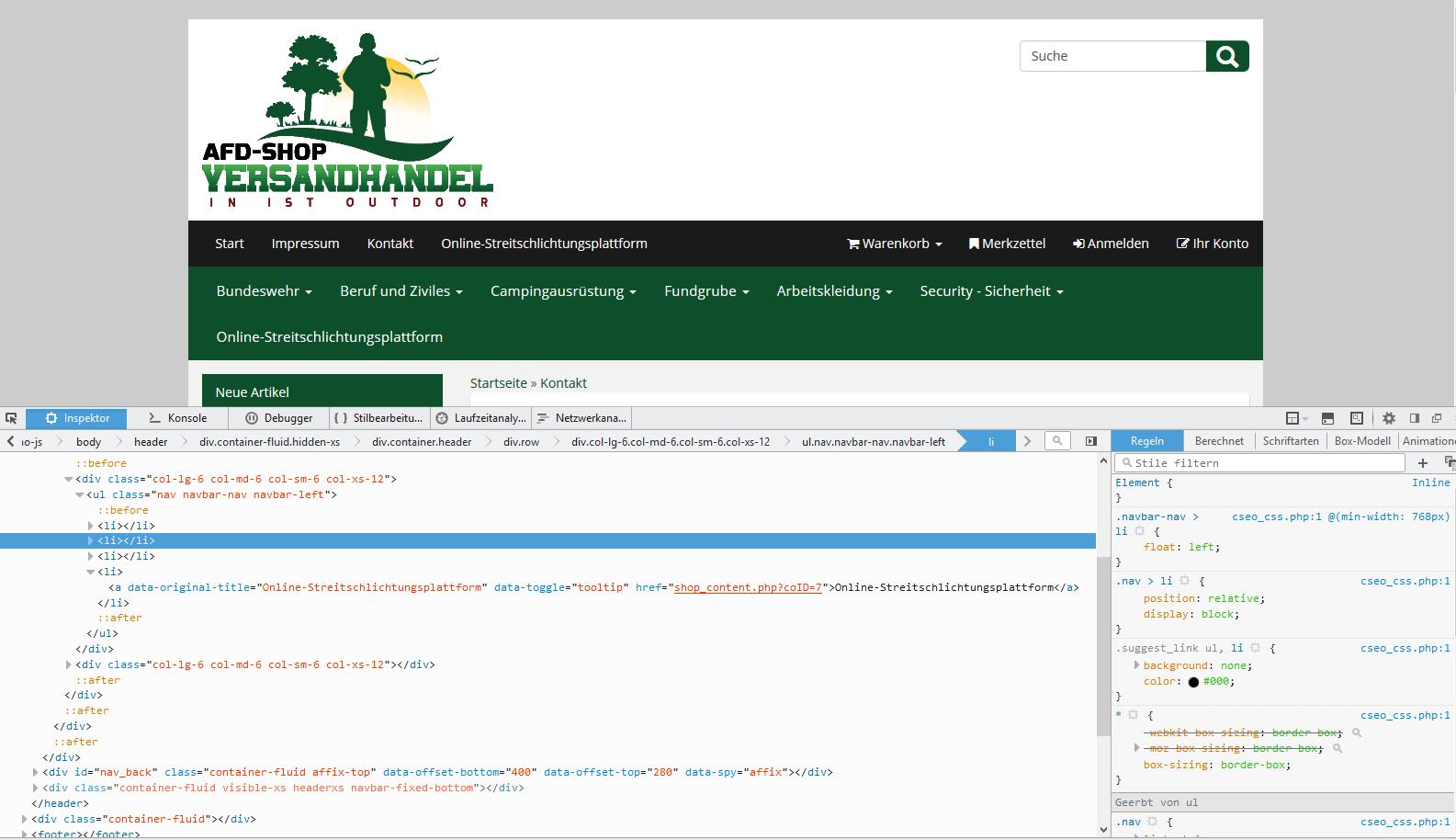Click the black #000 color swatch
The height and width of the screenshot is (840, 1456).
point(1193,682)
